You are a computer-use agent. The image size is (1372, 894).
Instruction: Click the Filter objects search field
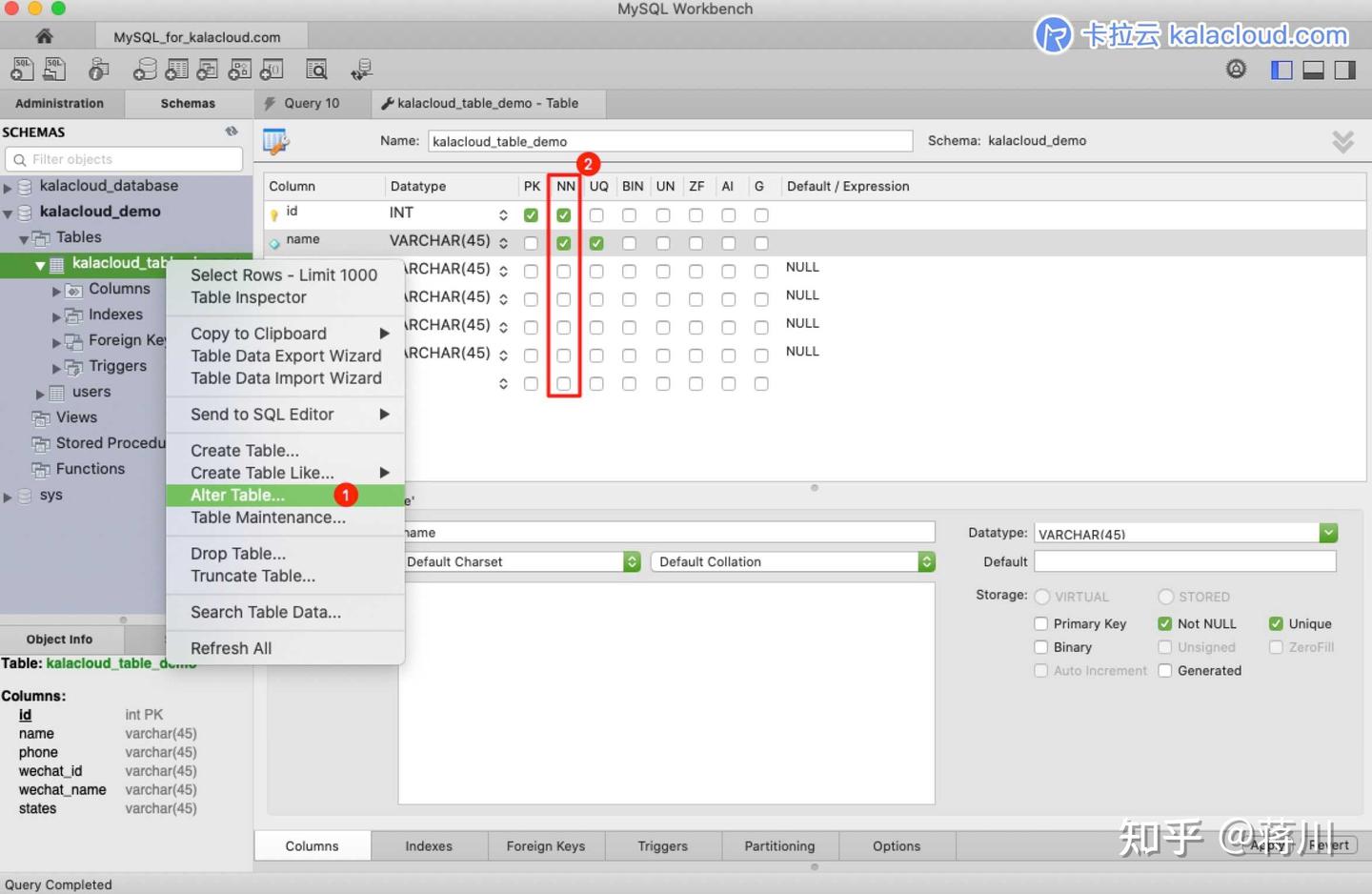[x=123, y=158]
